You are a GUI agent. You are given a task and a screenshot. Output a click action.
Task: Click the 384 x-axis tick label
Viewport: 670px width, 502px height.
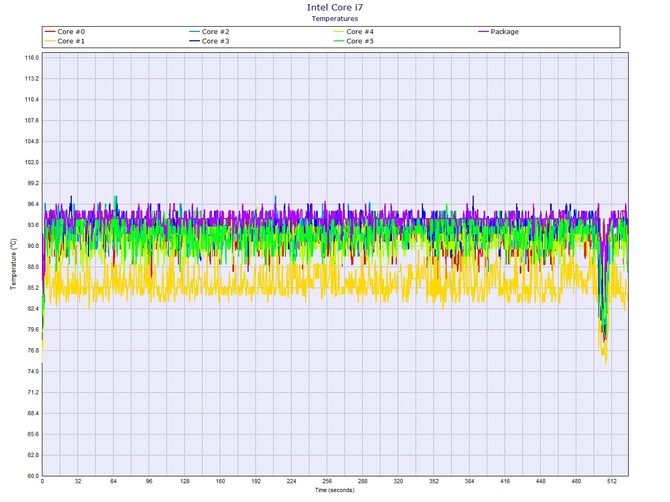(470, 481)
